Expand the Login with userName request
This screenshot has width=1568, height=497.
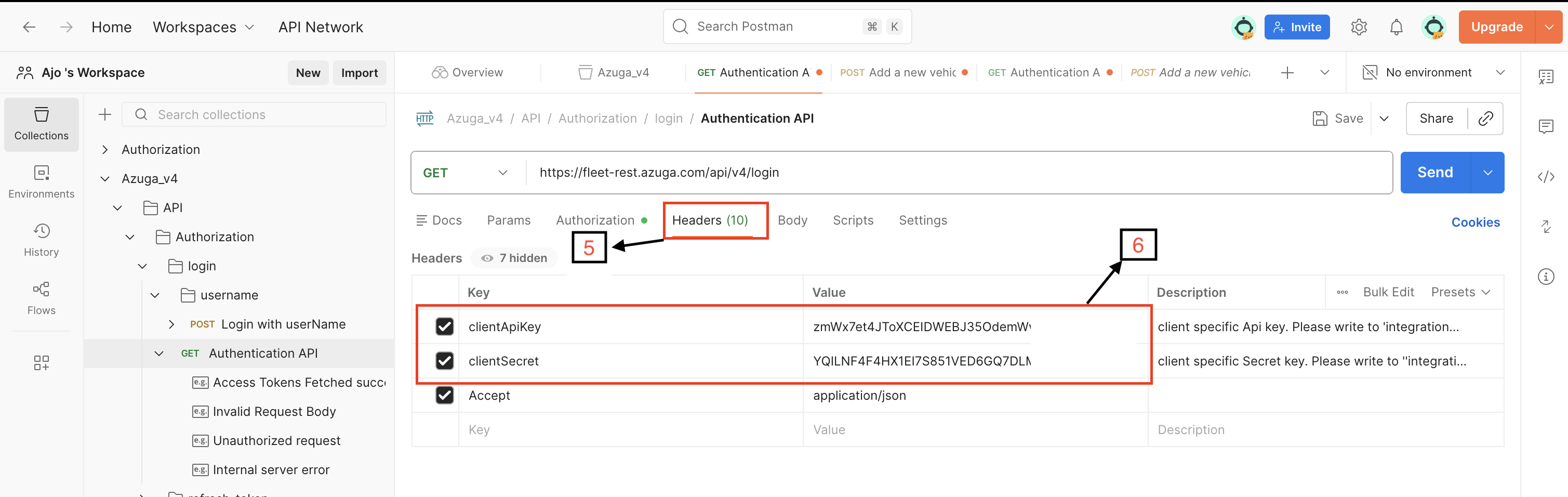171,324
